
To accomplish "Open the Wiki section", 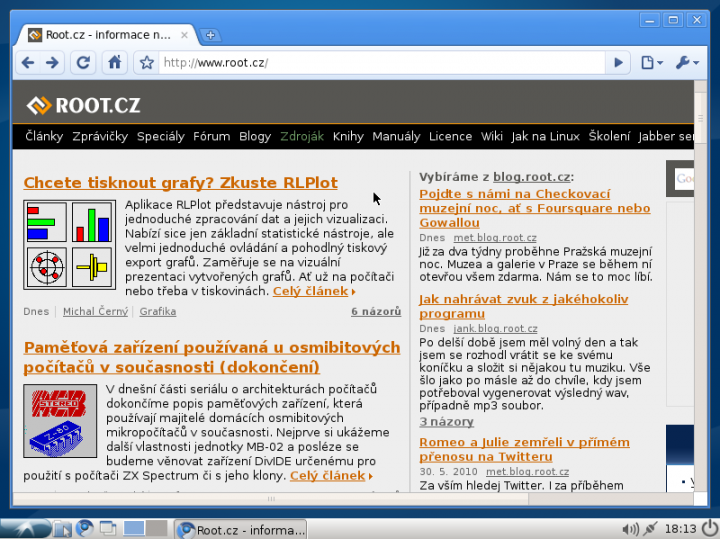I will (x=492, y=136).
